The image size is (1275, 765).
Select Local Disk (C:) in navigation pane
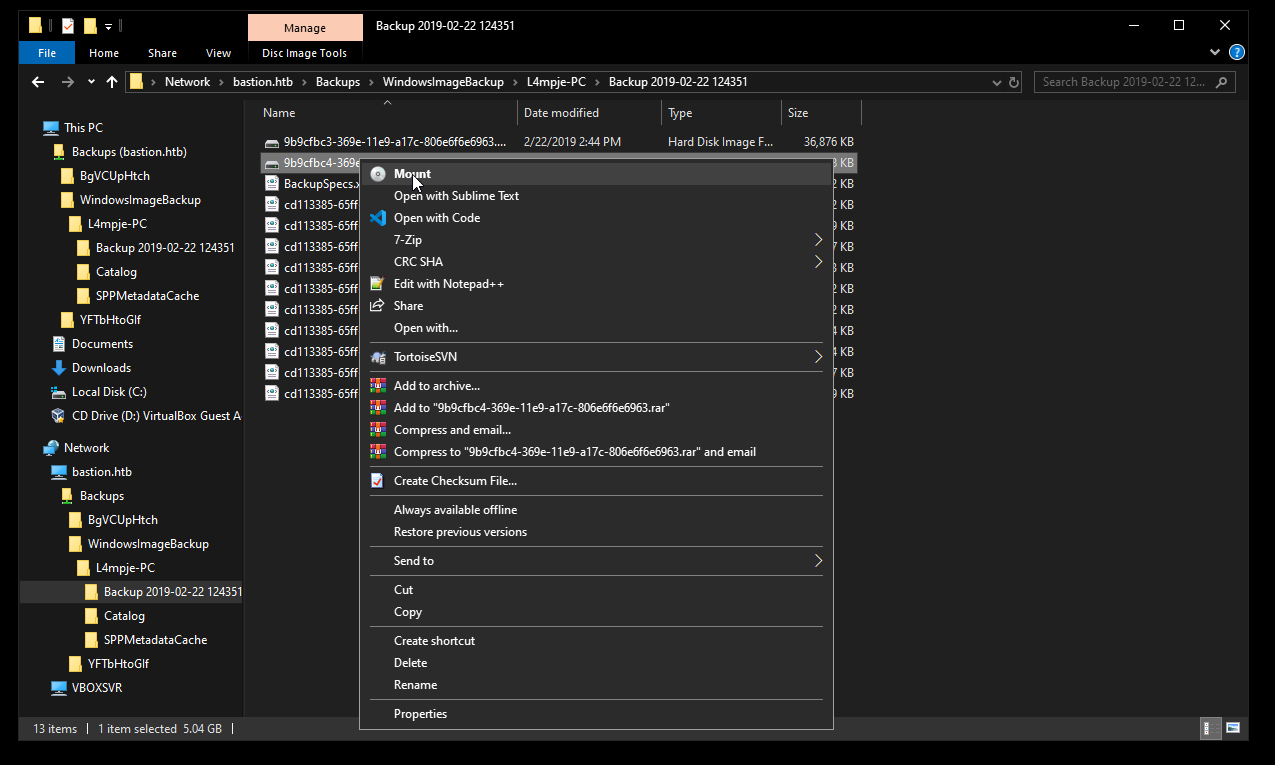[109, 392]
